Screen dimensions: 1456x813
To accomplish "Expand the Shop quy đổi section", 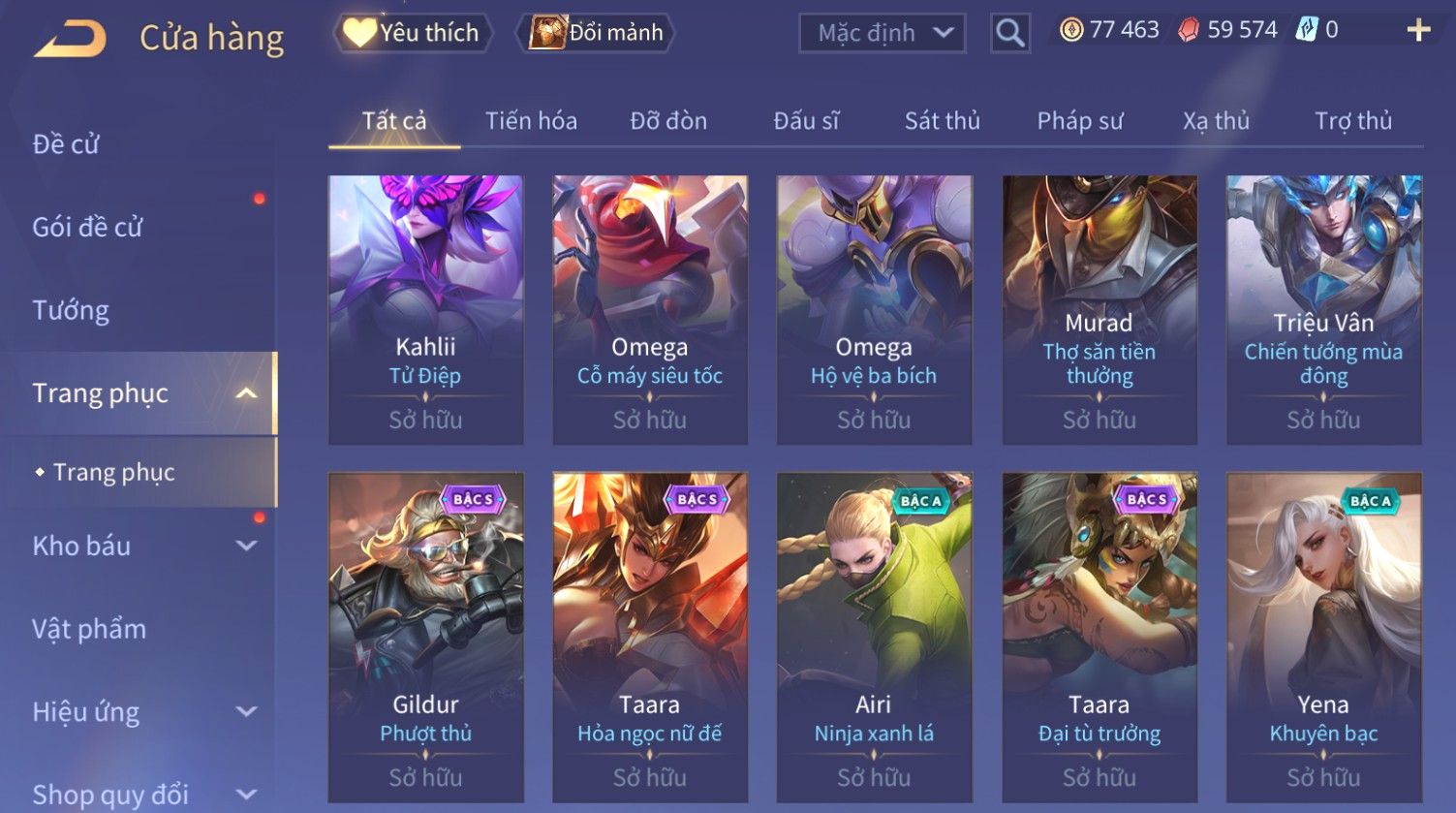I will click(x=247, y=795).
